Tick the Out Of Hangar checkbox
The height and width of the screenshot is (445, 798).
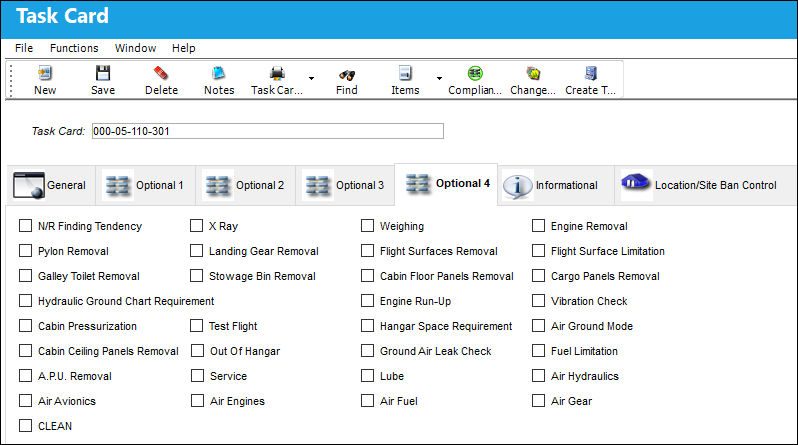pyautogui.click(x=197, y=350)
